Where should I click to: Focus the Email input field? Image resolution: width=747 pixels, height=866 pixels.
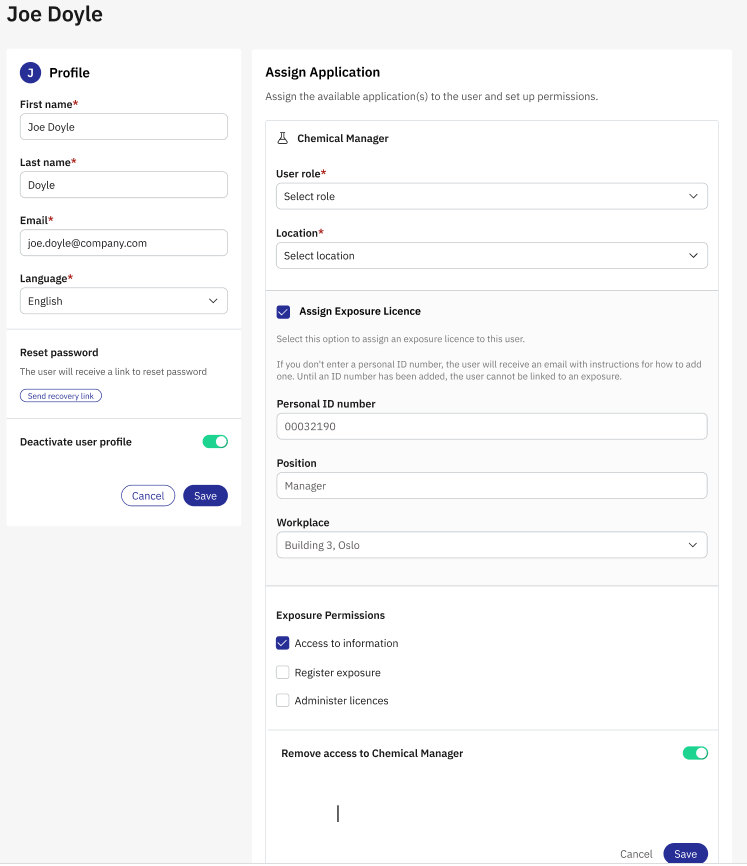click(123, 243)
